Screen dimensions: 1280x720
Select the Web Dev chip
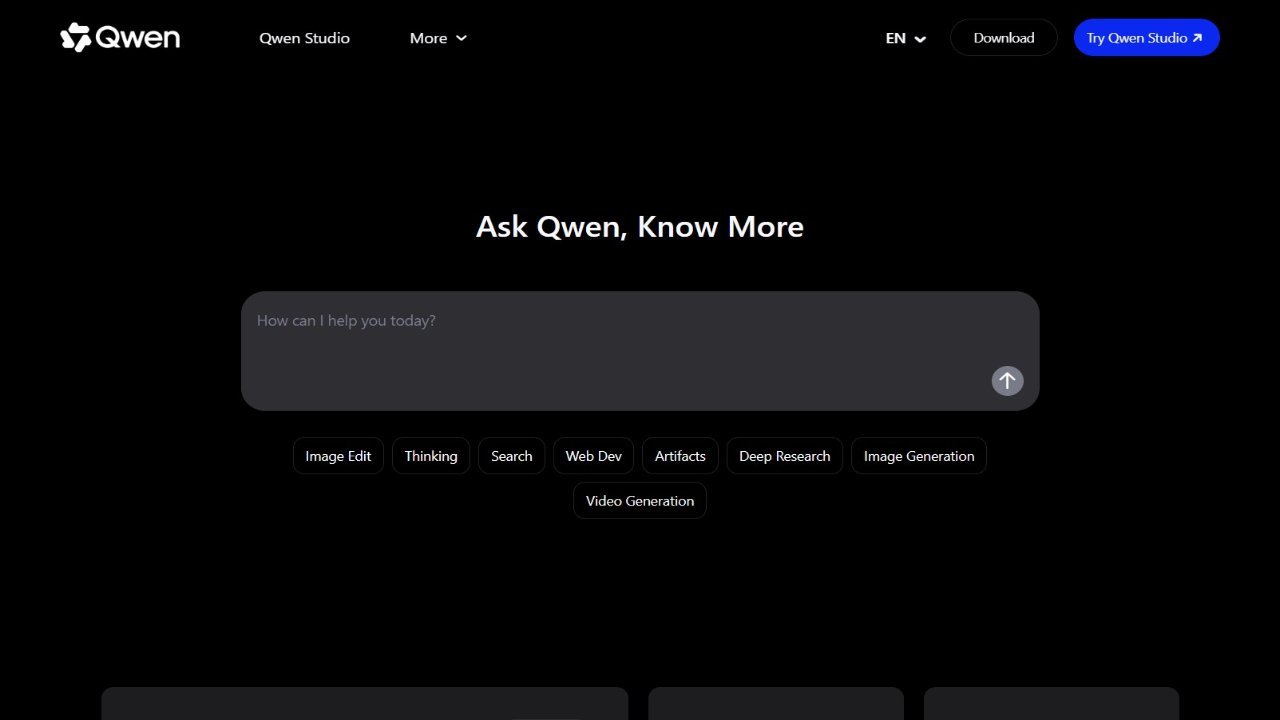tap(593, 456)
